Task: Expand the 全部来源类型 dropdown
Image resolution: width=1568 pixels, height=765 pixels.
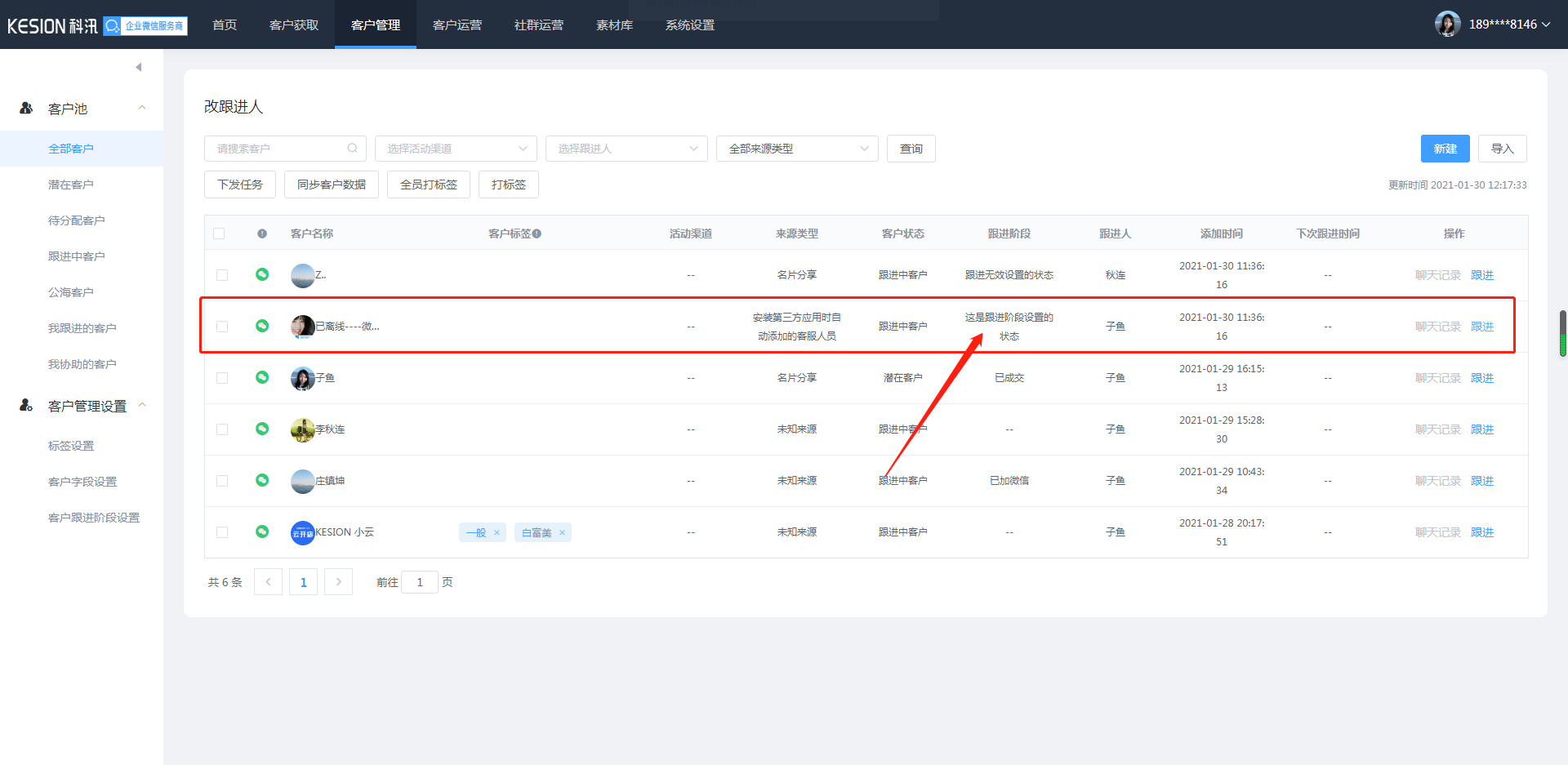Action: click(797, 149)
